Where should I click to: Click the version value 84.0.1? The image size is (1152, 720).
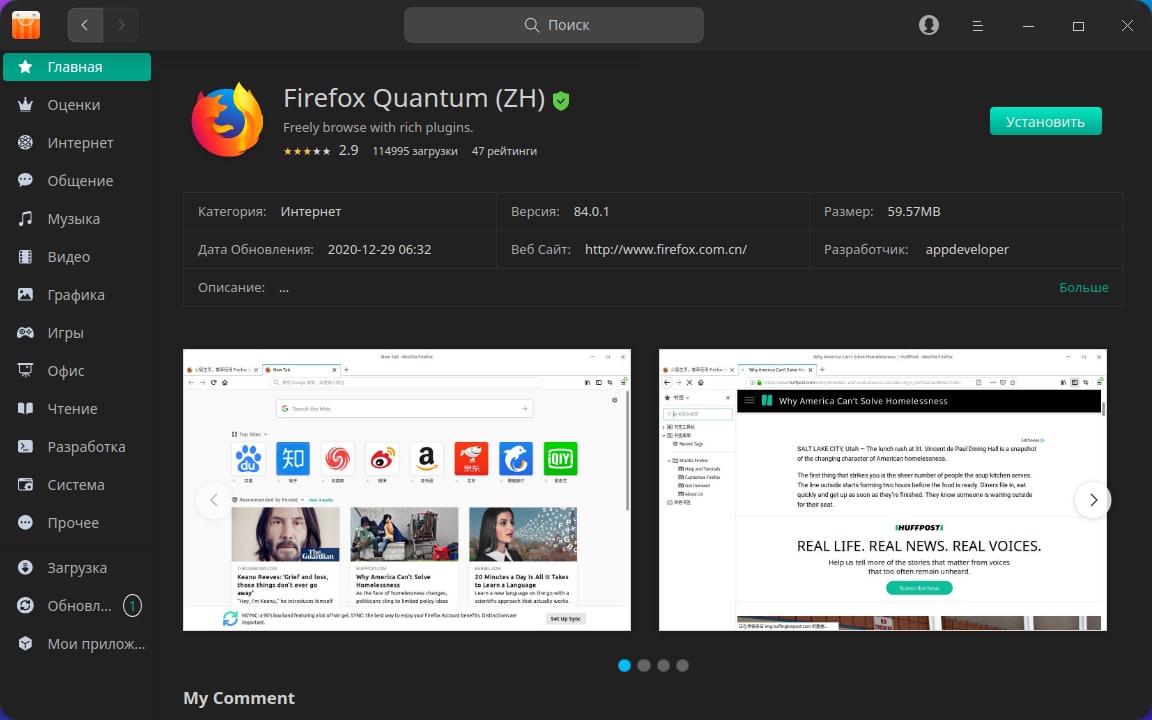pyautogui.click(x=591, y=212)
